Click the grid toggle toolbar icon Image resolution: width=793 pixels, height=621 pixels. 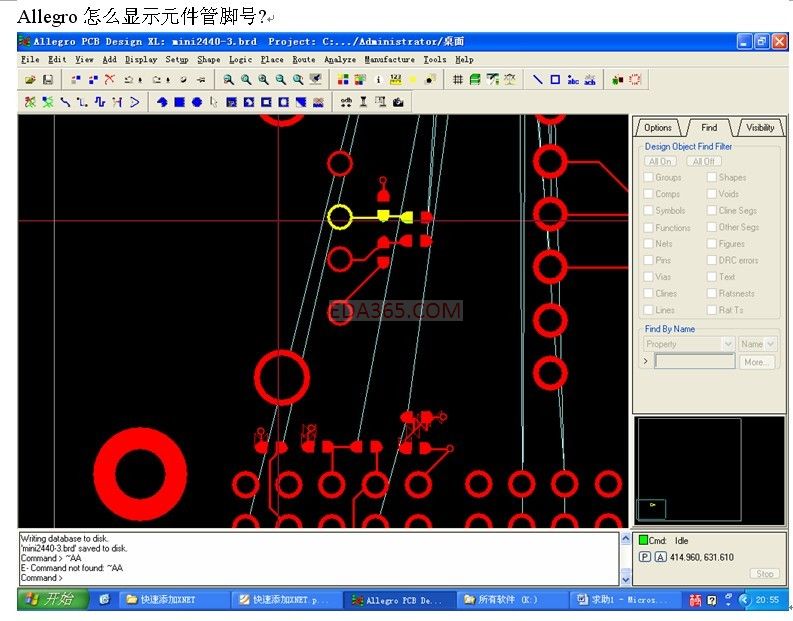click(x=458, y=80)
